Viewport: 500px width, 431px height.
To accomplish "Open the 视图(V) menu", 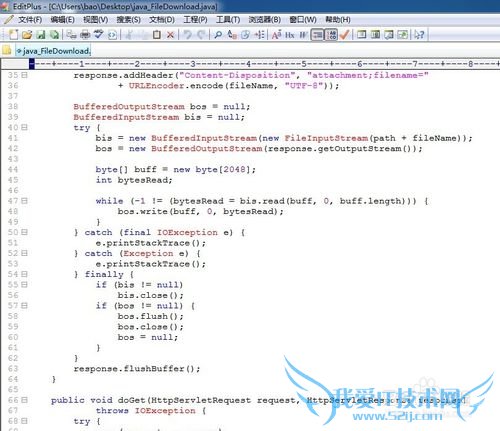I will tap(96, 20).
